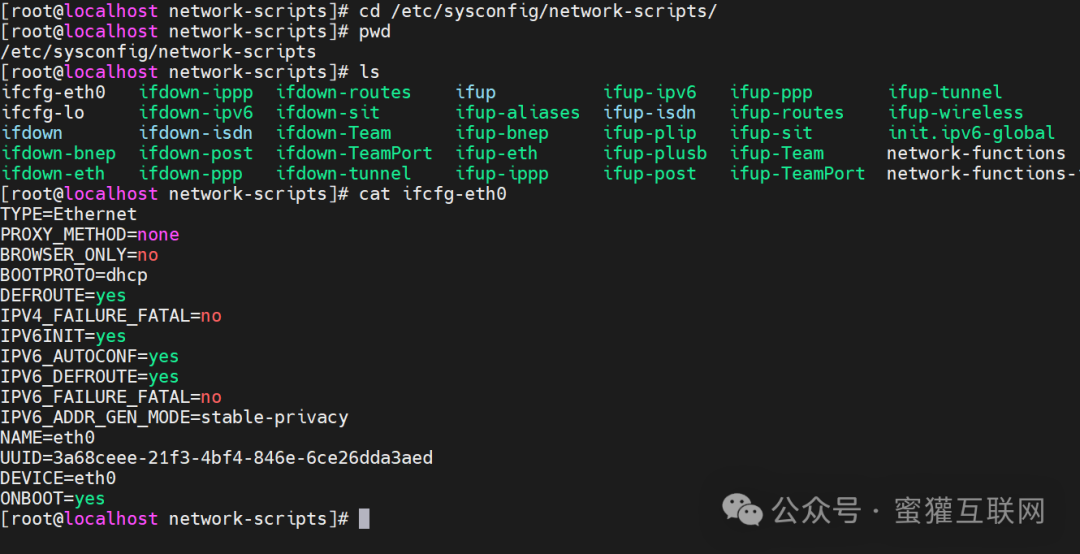The image size is (1080, 554).
Task: Click the 公众号 watermark text
Action: [x=816, y=511]
